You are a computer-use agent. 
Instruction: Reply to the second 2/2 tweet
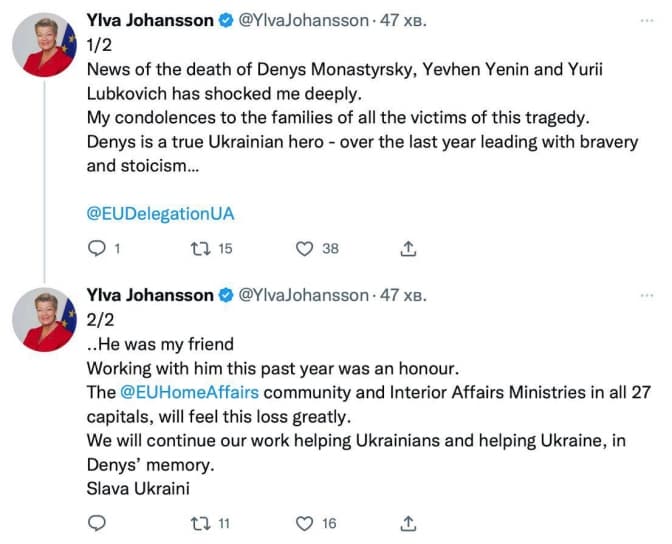98,522
